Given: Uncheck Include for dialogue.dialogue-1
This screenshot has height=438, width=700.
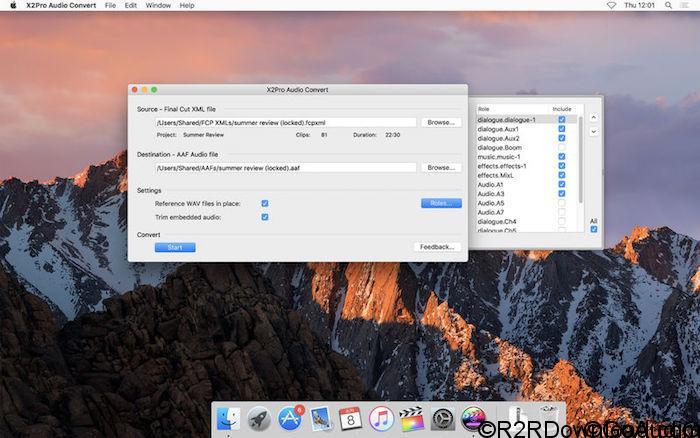Looking at the screenshot, I should click(562, 120).
